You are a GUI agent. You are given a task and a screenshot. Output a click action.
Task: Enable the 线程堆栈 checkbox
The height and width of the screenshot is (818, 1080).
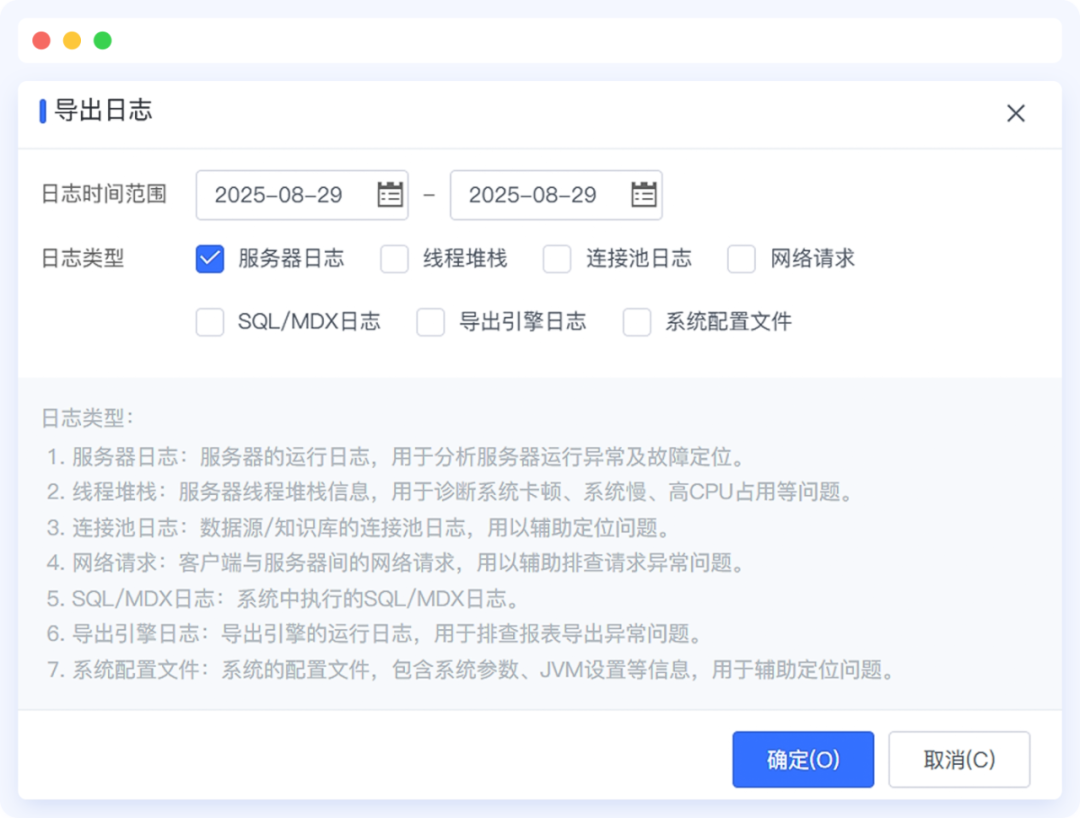[x=395, y=259]
